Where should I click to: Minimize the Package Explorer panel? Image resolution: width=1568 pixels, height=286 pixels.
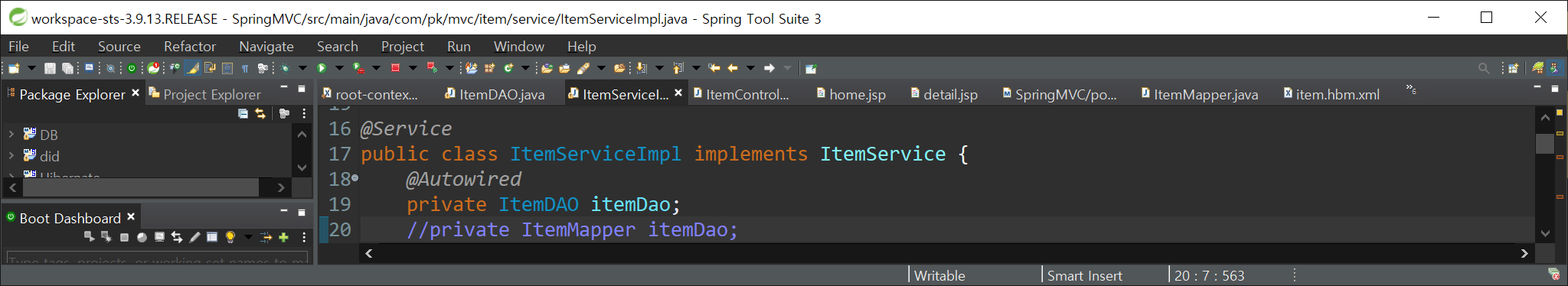(283, 88)
